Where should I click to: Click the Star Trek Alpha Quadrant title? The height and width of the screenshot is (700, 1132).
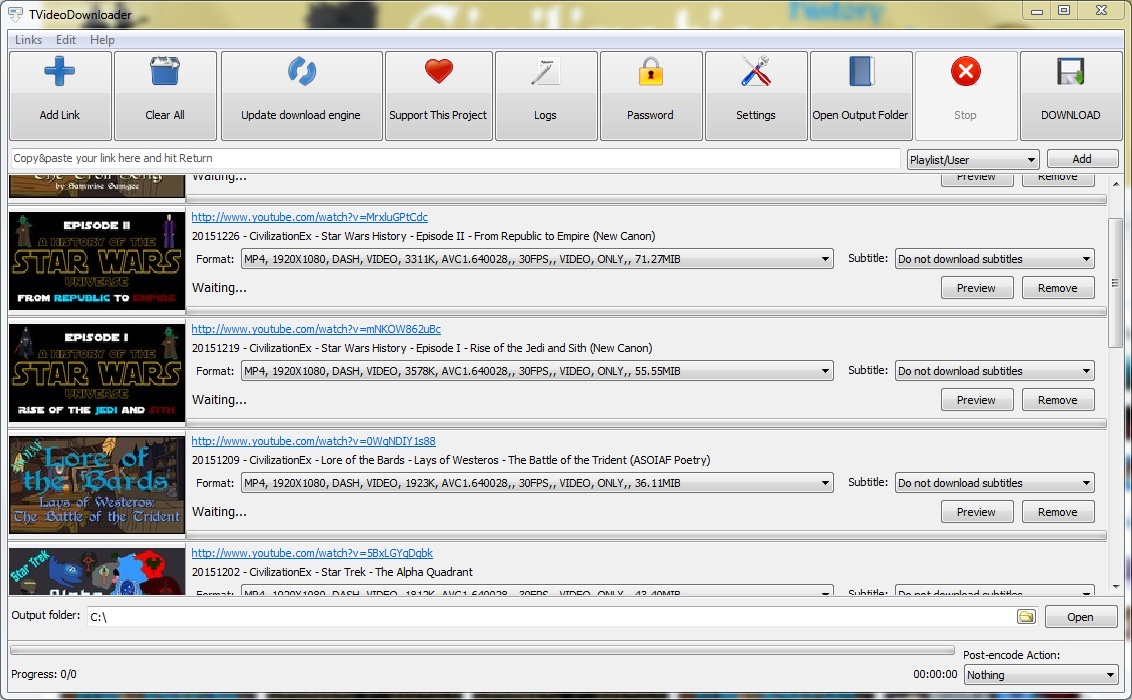point(332,572)
